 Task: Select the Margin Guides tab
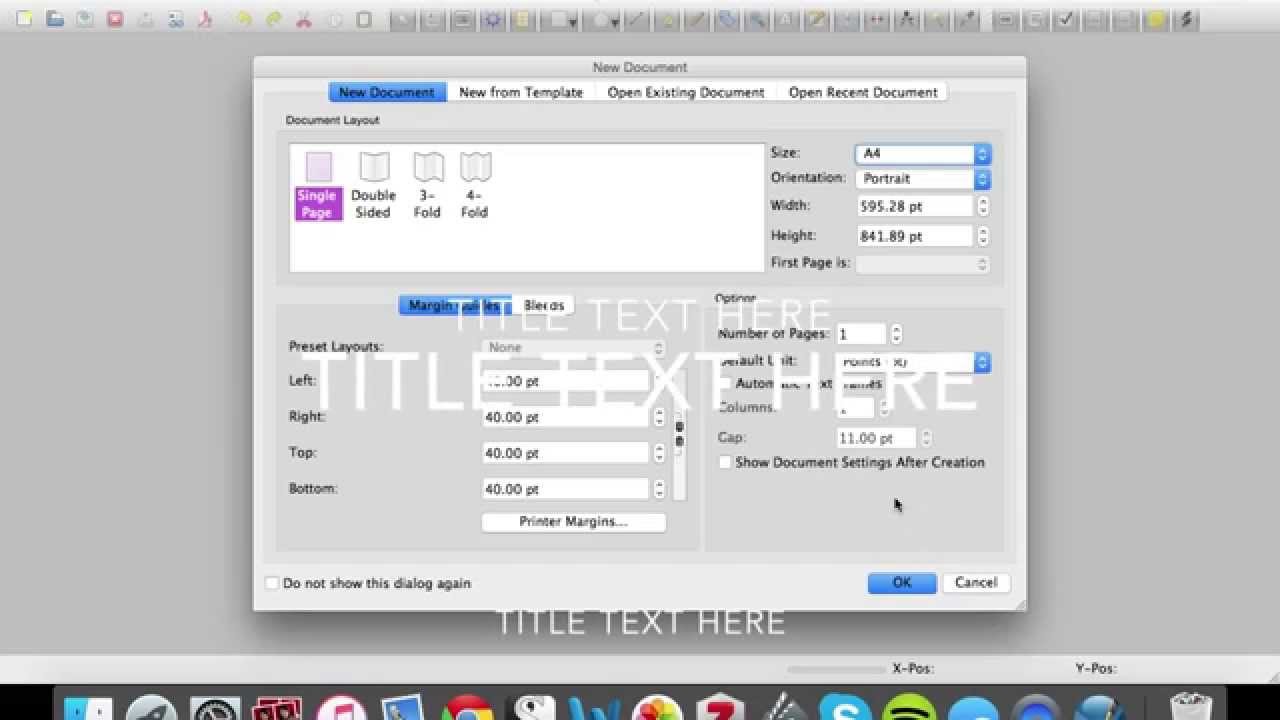tap(455, 306)
